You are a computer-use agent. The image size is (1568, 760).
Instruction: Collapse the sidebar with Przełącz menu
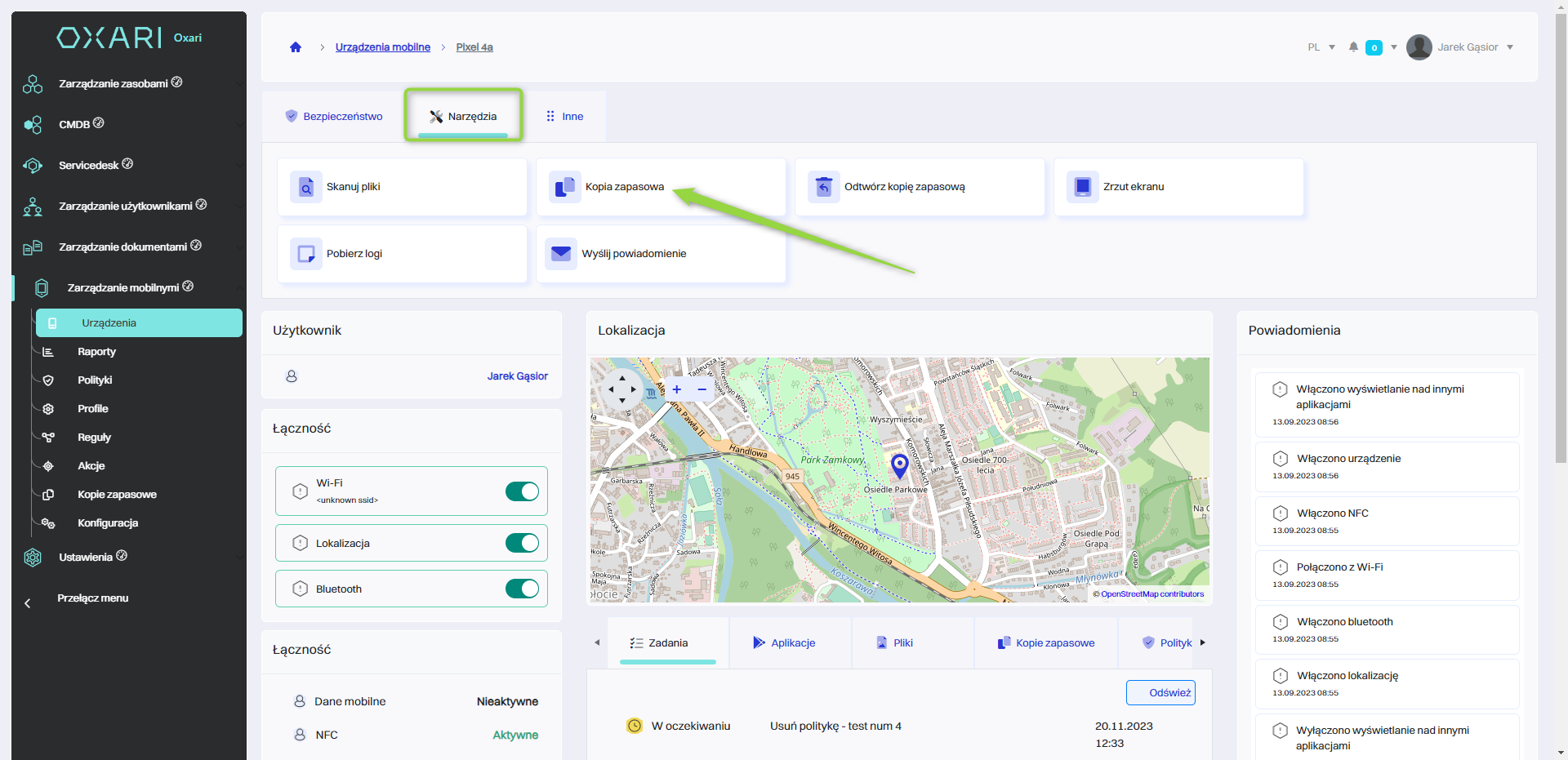pos(91,598)
